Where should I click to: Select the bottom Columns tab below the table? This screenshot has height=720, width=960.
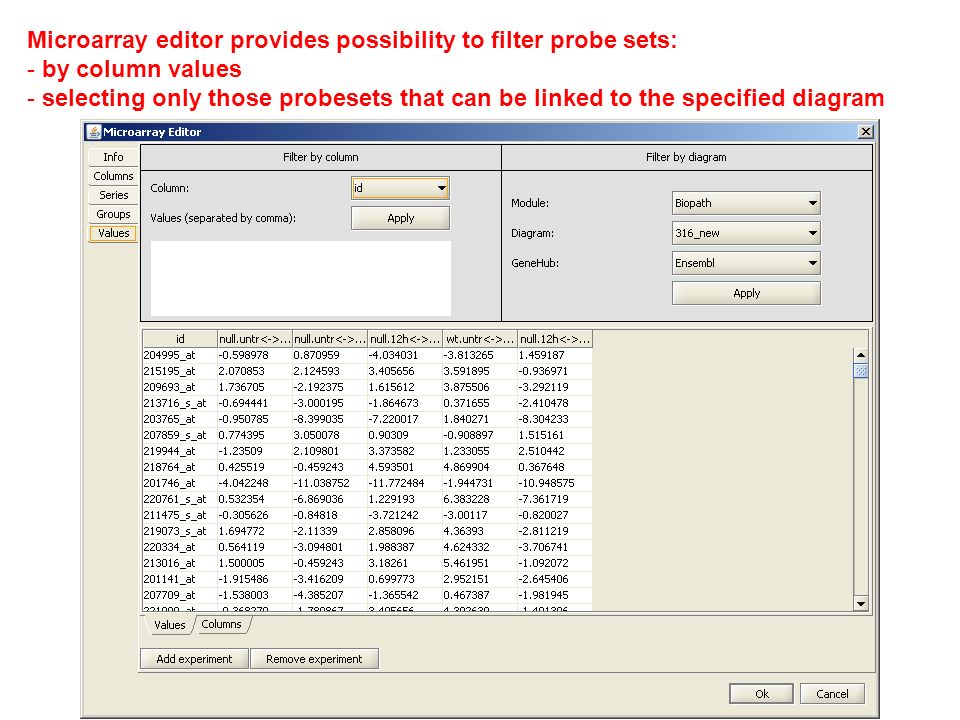pos(222,624)
